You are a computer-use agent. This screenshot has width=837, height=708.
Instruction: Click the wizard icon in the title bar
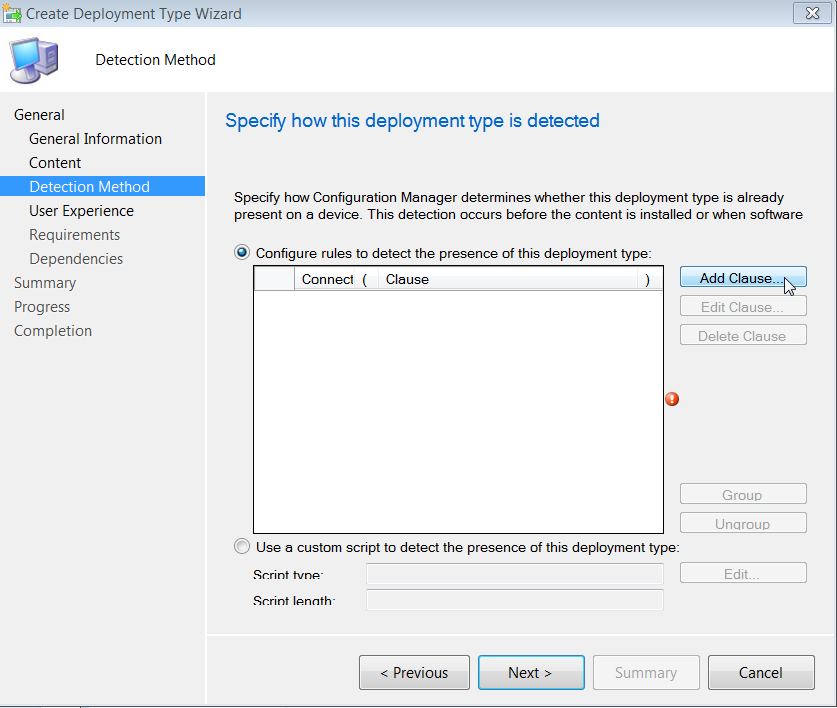coord(12,13)
